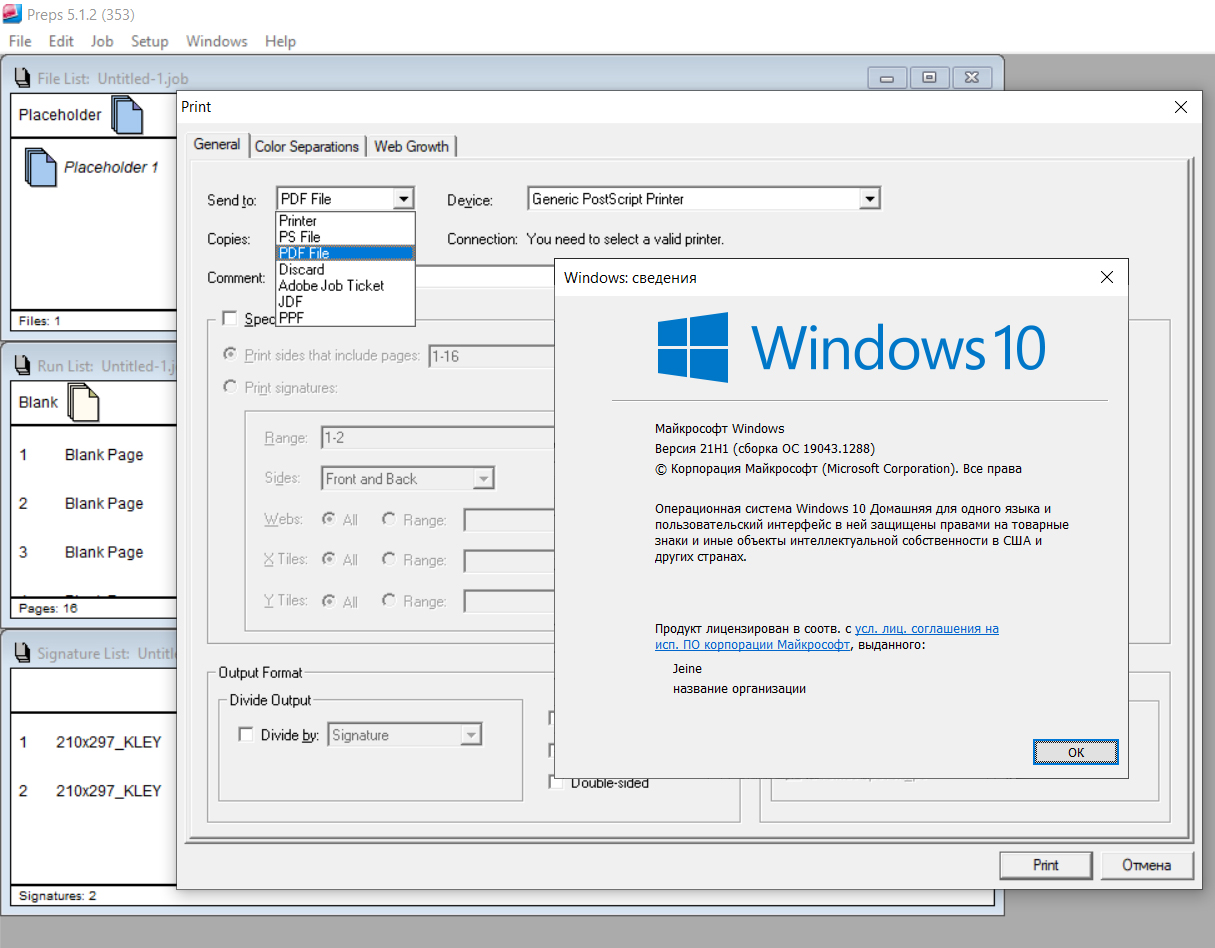The height and width of the screenshot is (948, 1215).
Task: Click the Отмена button
Action: (1147, 865)
